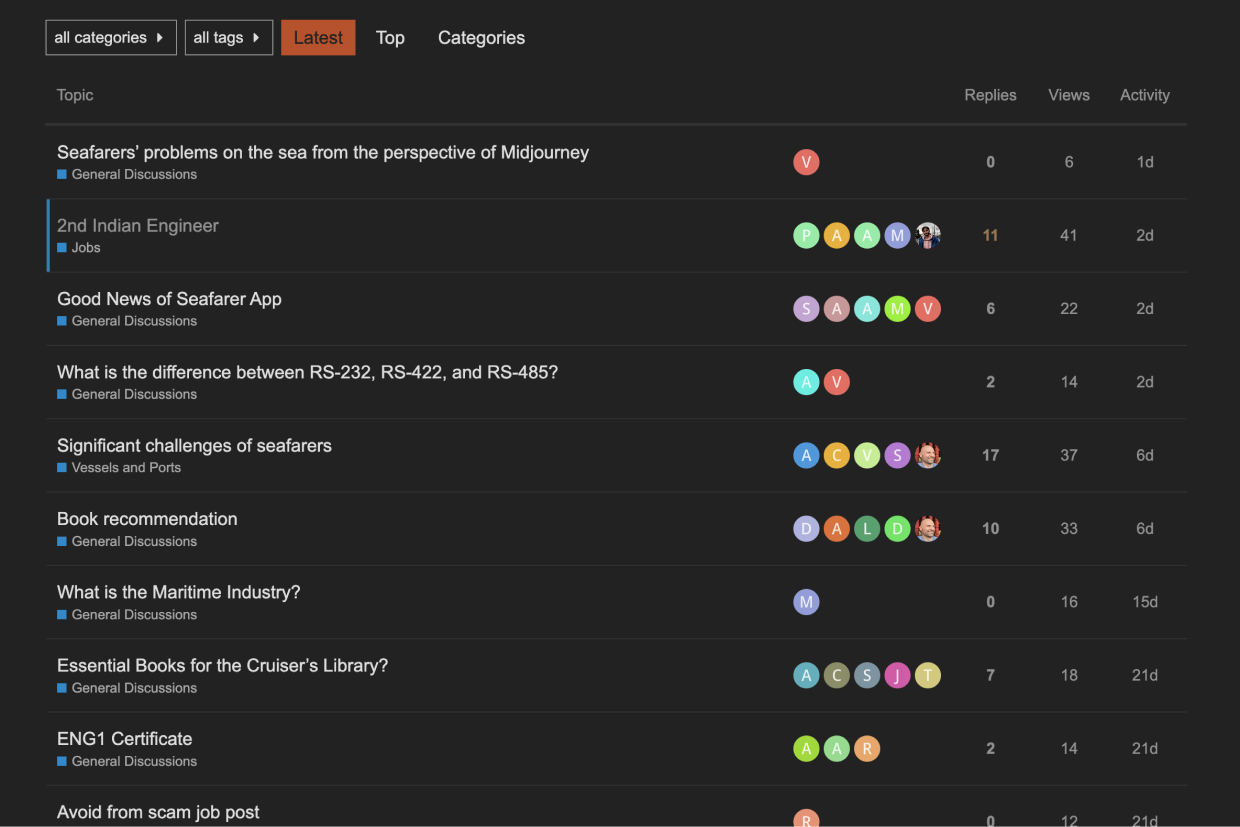Click cyan A avatar on RS-232 topic
This screenshot has height=827, width=1240.
coord(806,382)
